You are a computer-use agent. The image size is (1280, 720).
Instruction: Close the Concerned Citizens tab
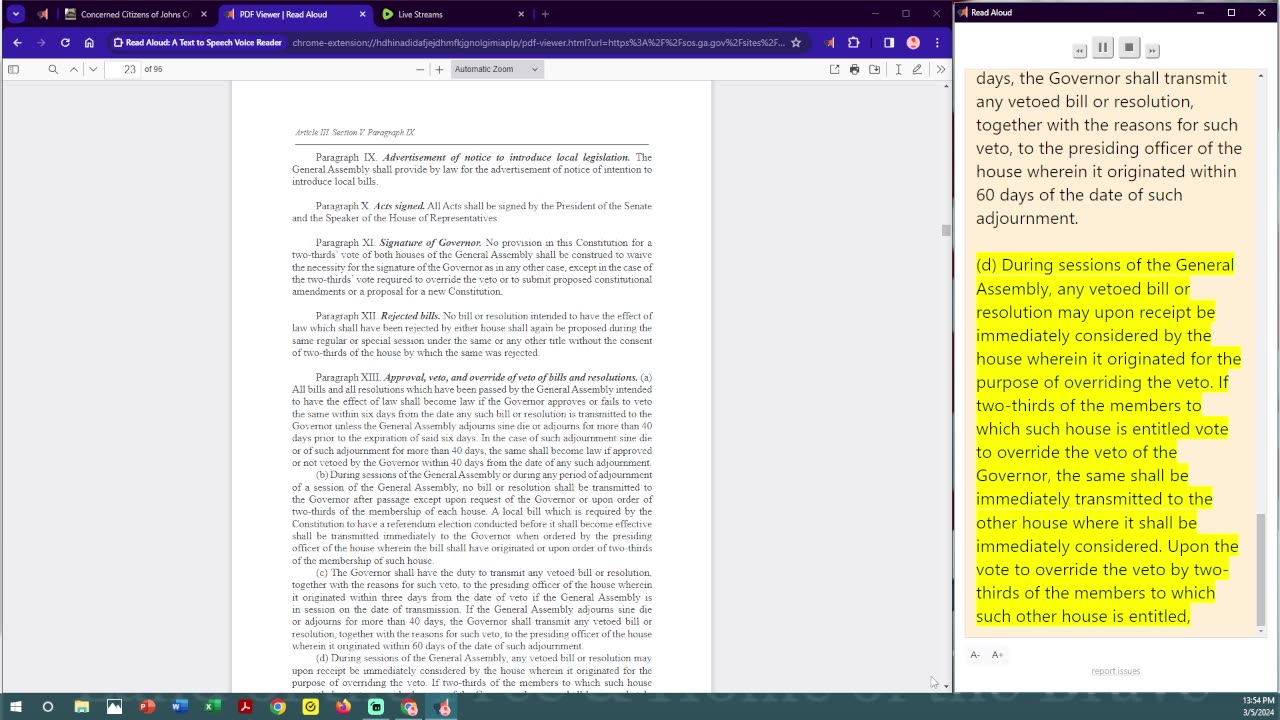click(204, 14)
